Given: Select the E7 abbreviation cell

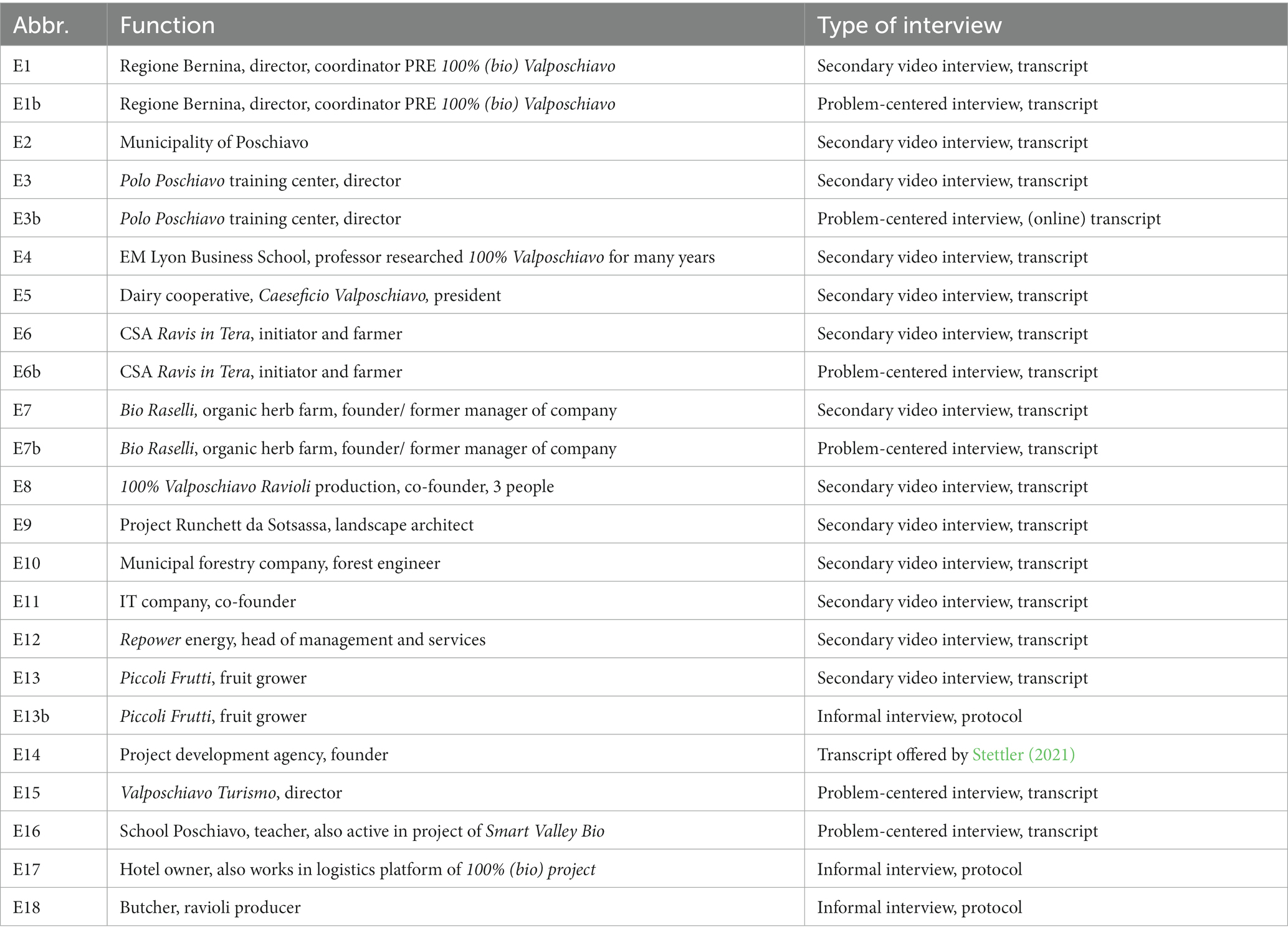Looking at the screenshot, I should point(54,410).
